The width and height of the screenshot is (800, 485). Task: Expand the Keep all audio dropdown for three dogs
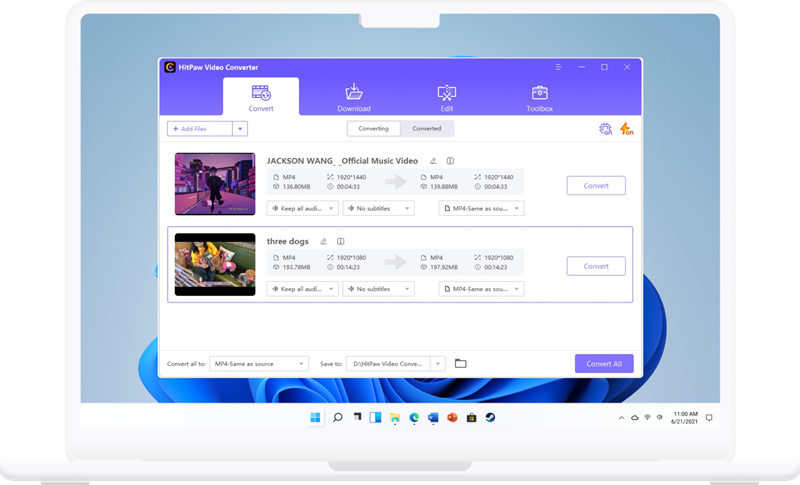302,289
